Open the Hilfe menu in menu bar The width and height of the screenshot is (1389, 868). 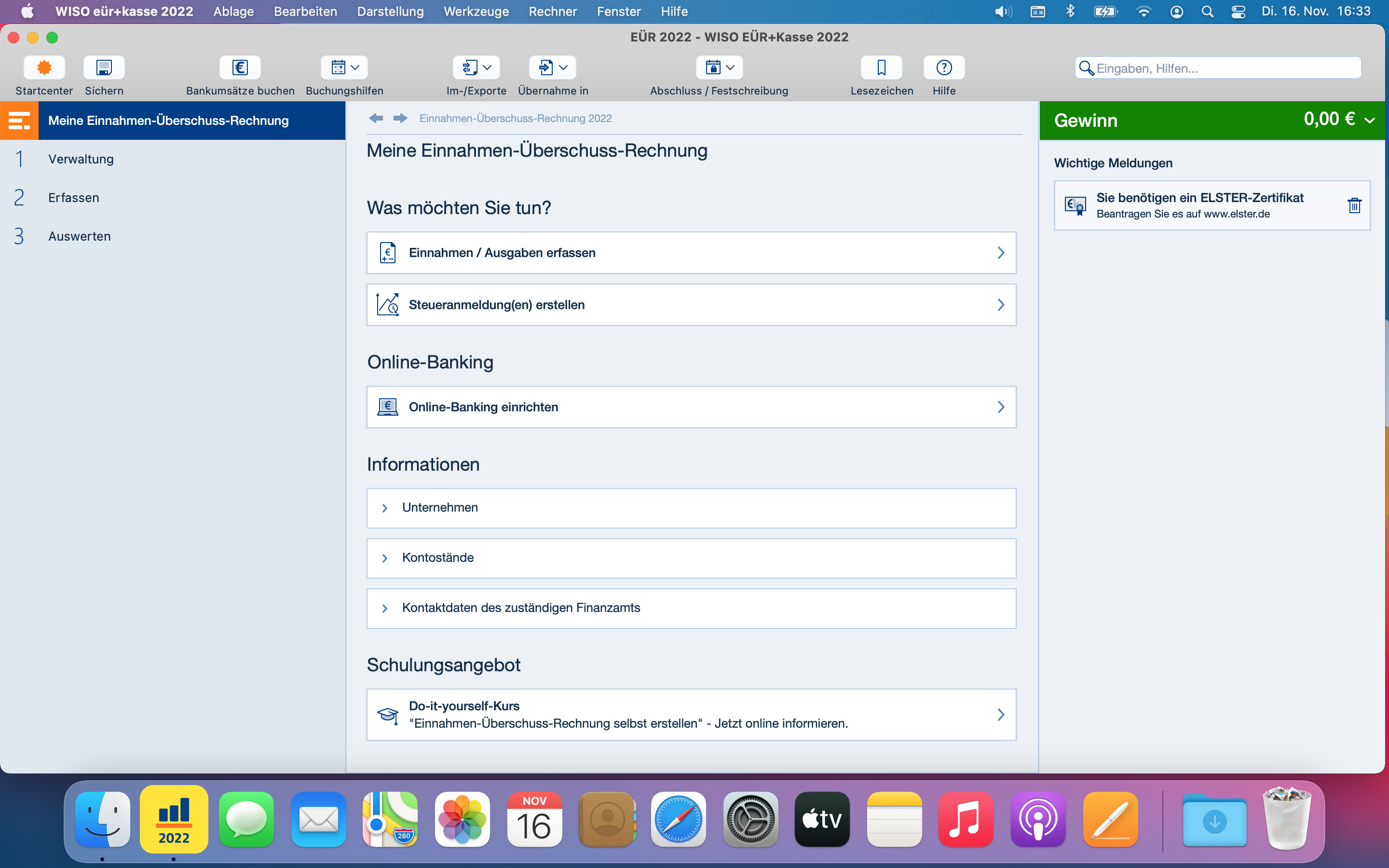point(674,12)
